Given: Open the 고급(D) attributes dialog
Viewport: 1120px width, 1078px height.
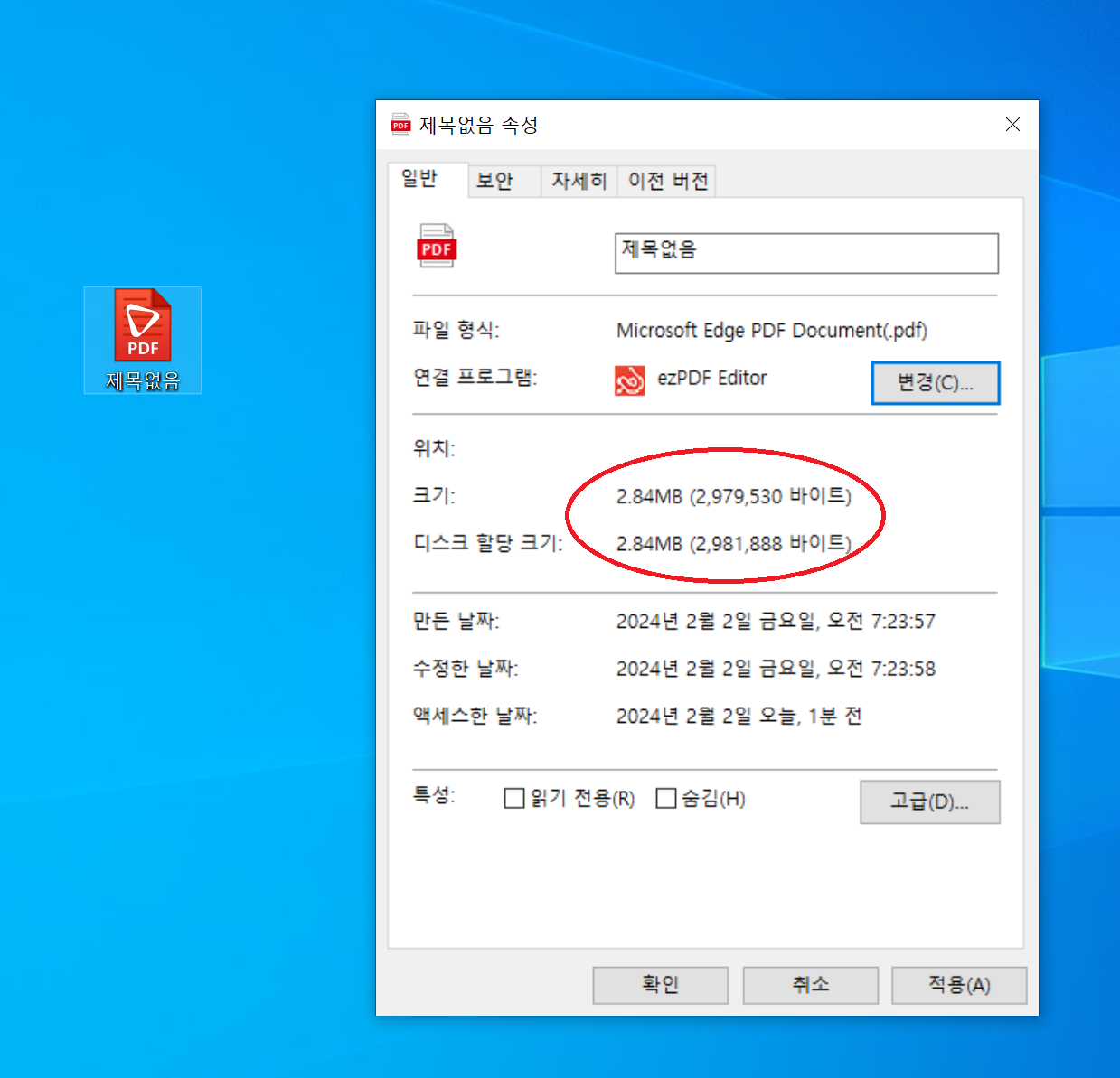Looking at the screenshot, I should pyautogui.click(x=929, y=802).
